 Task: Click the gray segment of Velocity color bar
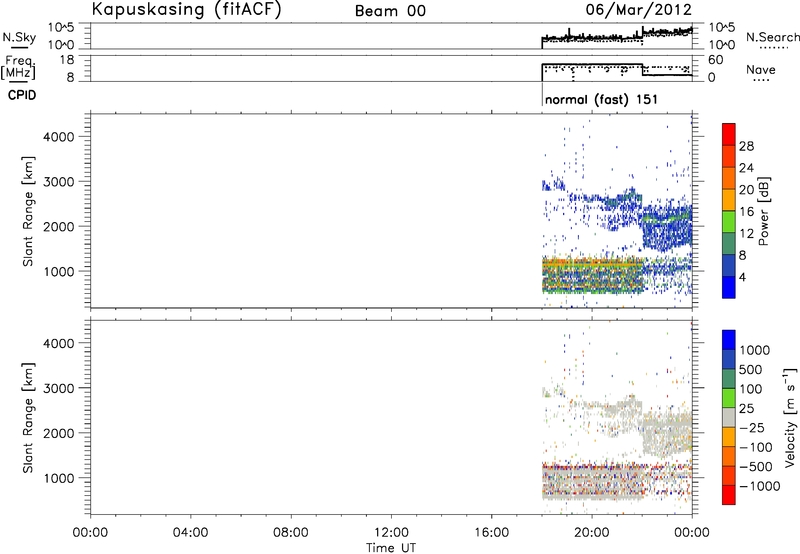click(x=729, y=417)
